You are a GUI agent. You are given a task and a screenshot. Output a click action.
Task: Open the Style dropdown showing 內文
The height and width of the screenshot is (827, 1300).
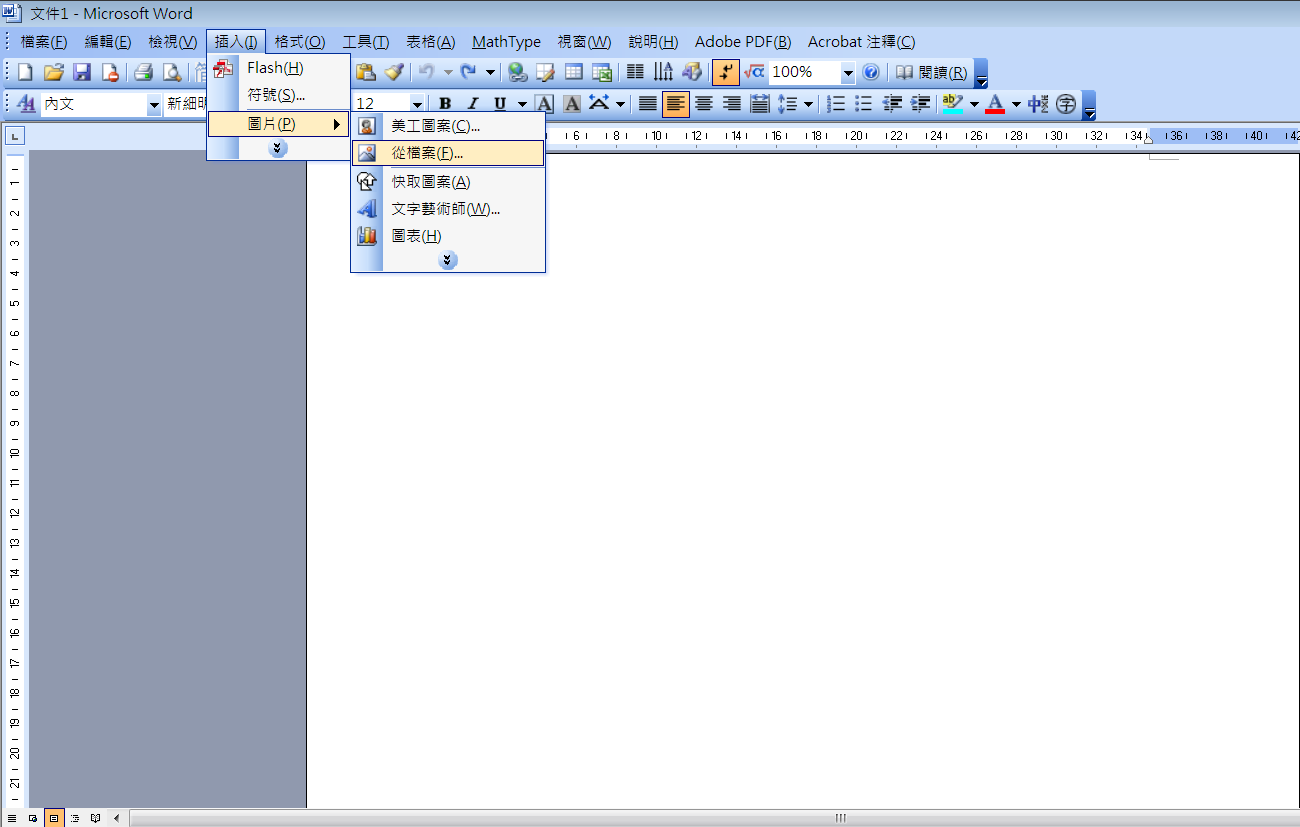(x=154, y=104)
